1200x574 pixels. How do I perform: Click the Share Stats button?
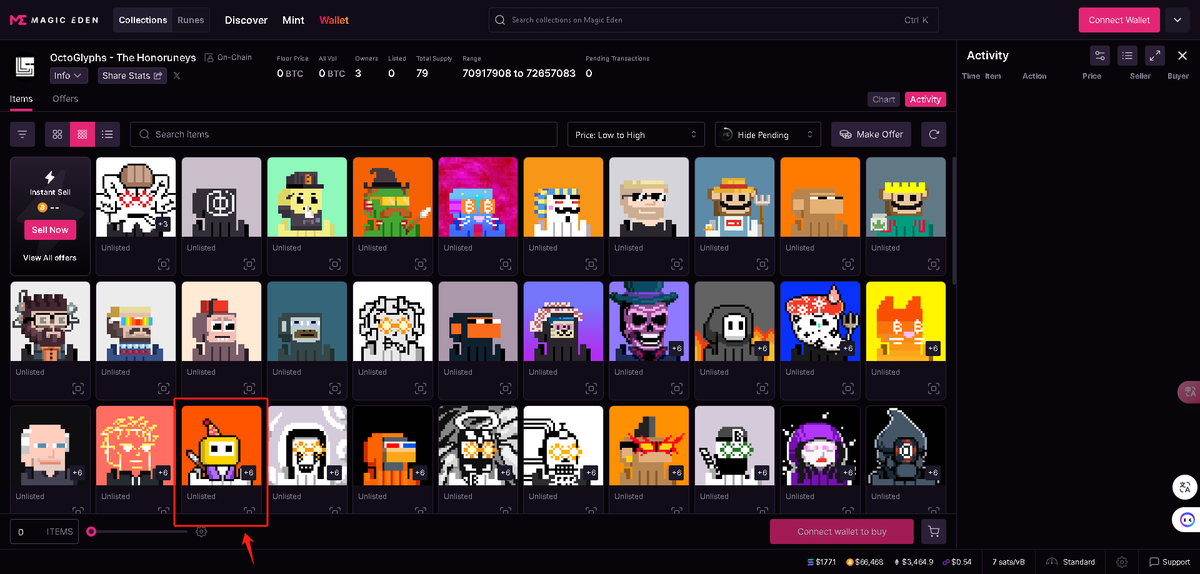131,75
